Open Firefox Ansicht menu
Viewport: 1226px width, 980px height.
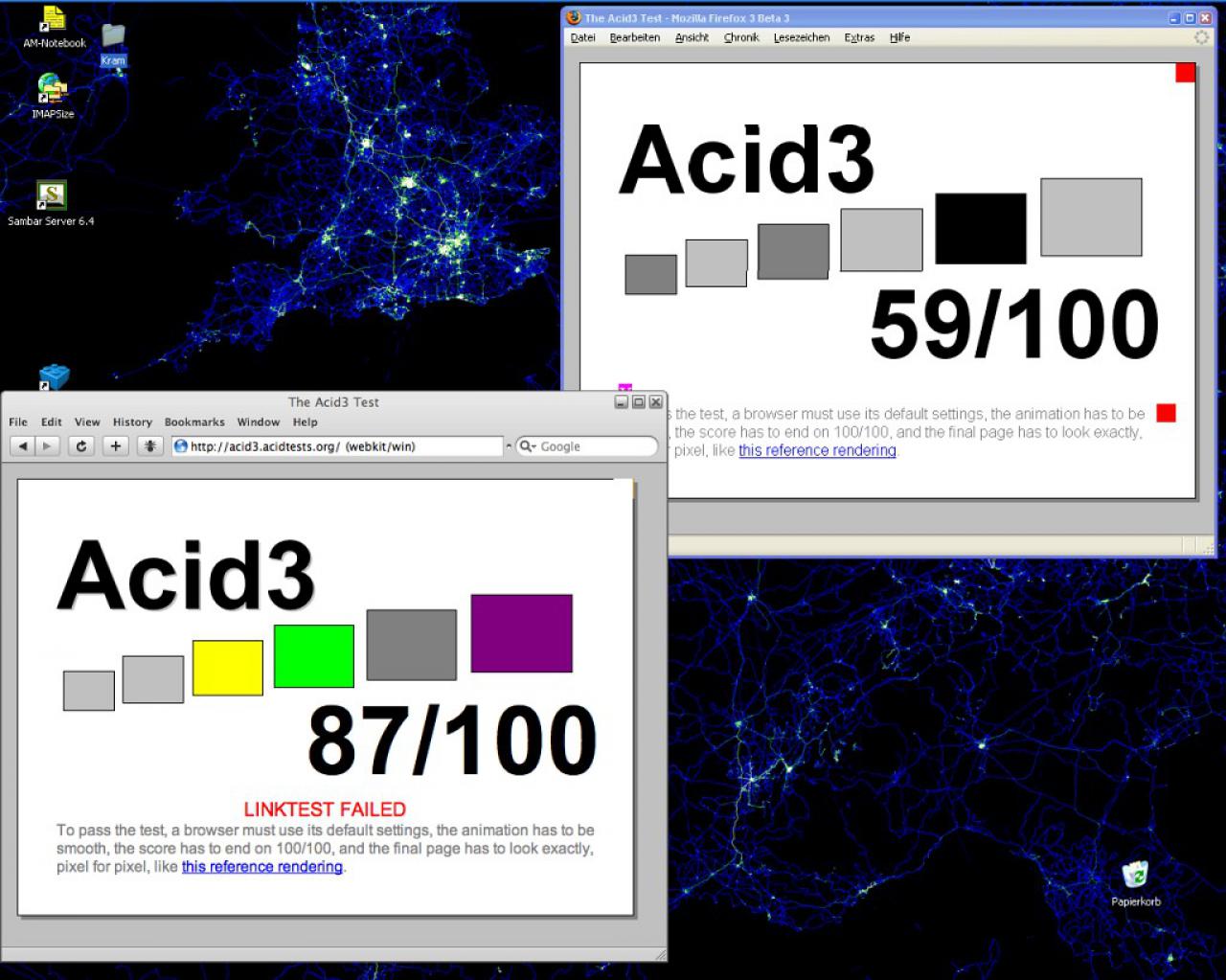click(692, 37)
